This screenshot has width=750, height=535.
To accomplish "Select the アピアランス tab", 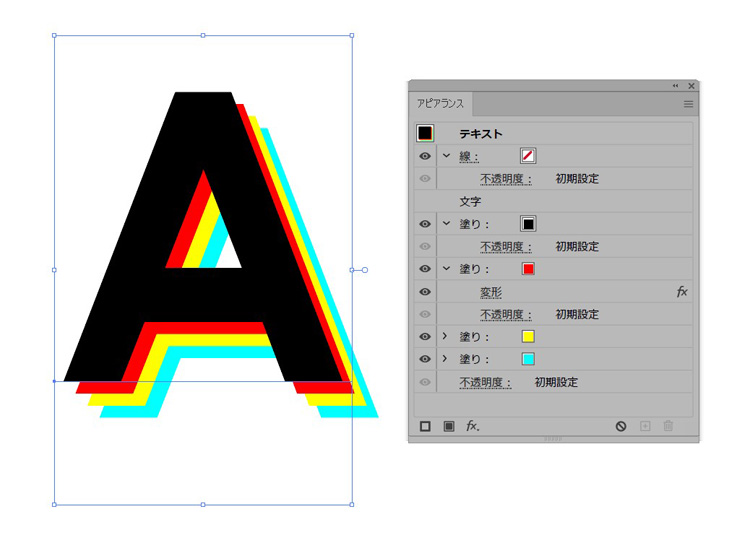I will [x=440, y=103].
